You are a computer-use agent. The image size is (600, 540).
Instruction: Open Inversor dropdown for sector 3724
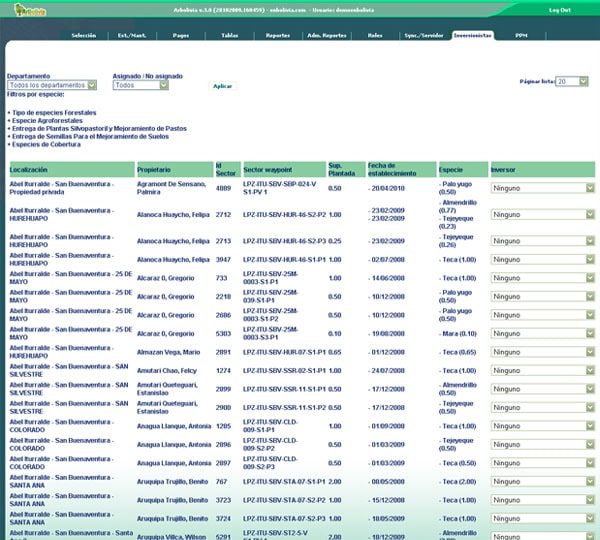click(x=543, y=518)
